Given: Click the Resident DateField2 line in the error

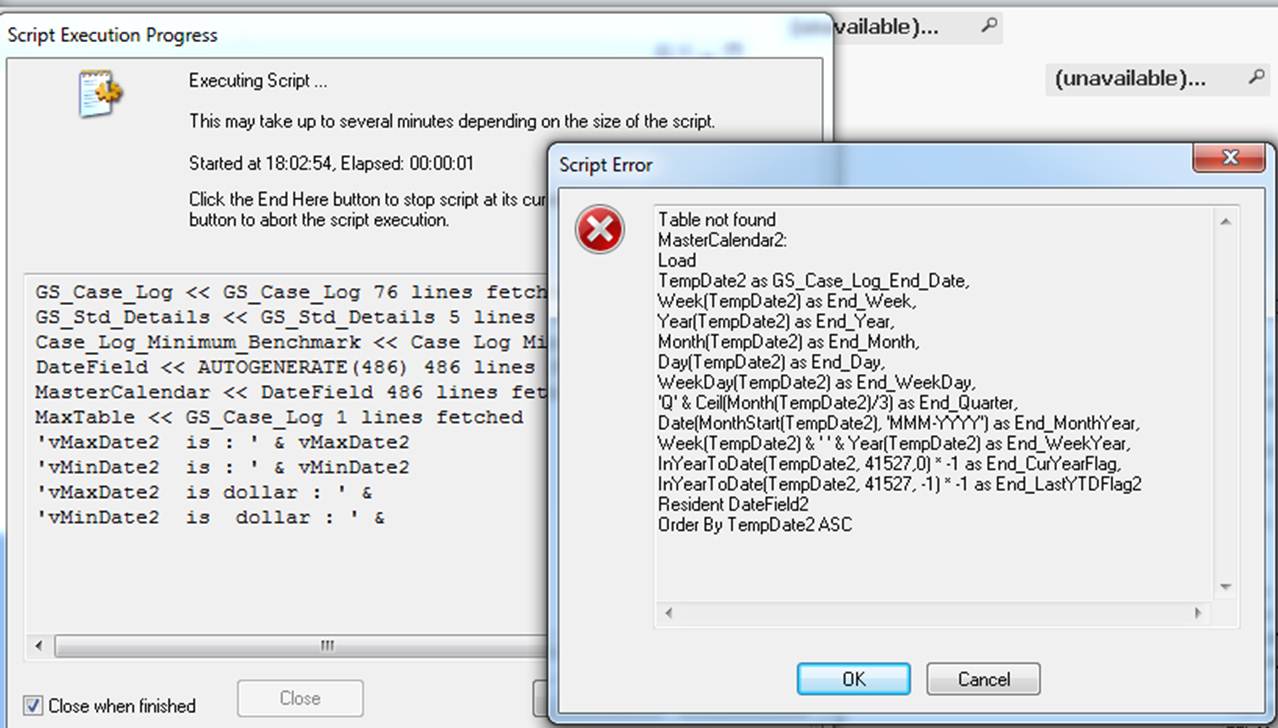Looking at the screenshot, I should (733, 504).
